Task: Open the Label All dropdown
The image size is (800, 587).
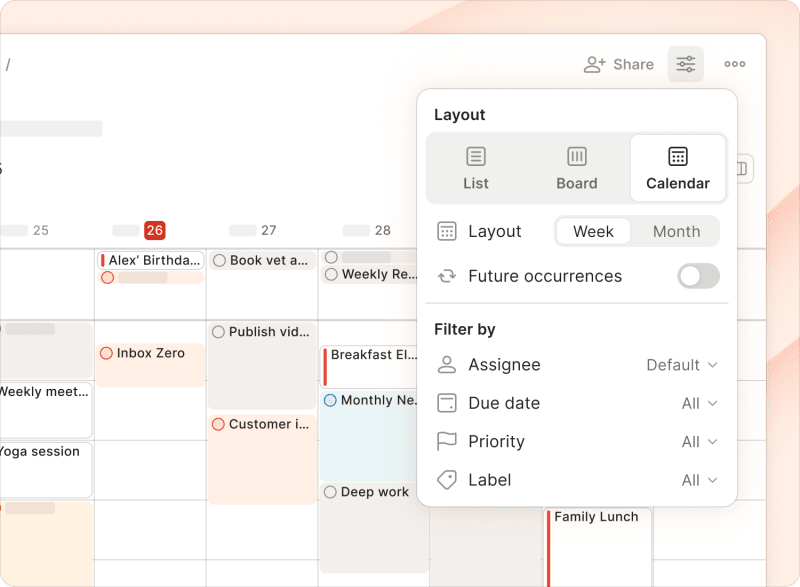Action: point(697,480)
